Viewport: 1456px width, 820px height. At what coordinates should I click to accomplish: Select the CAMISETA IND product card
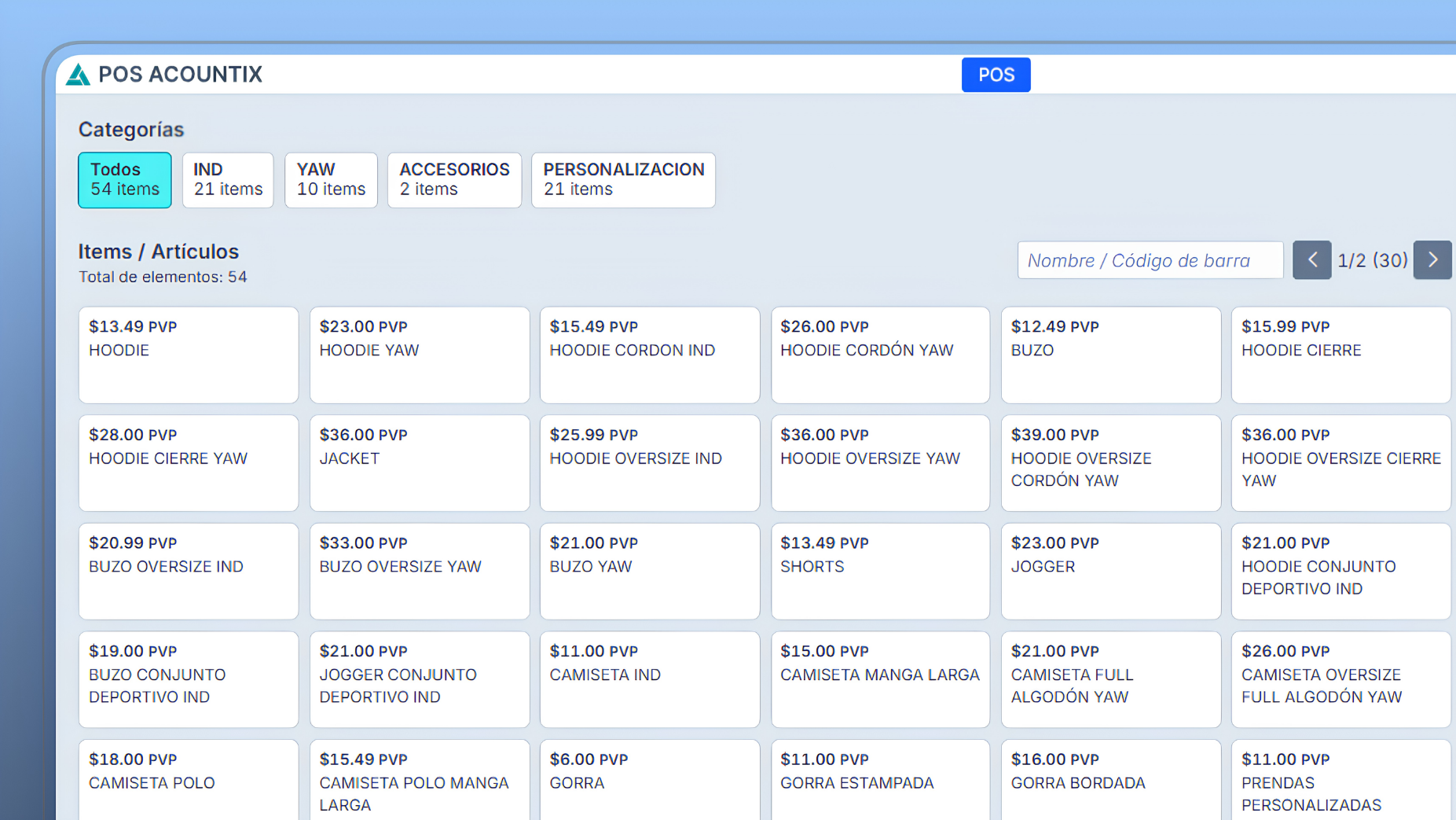coord(650,679)
